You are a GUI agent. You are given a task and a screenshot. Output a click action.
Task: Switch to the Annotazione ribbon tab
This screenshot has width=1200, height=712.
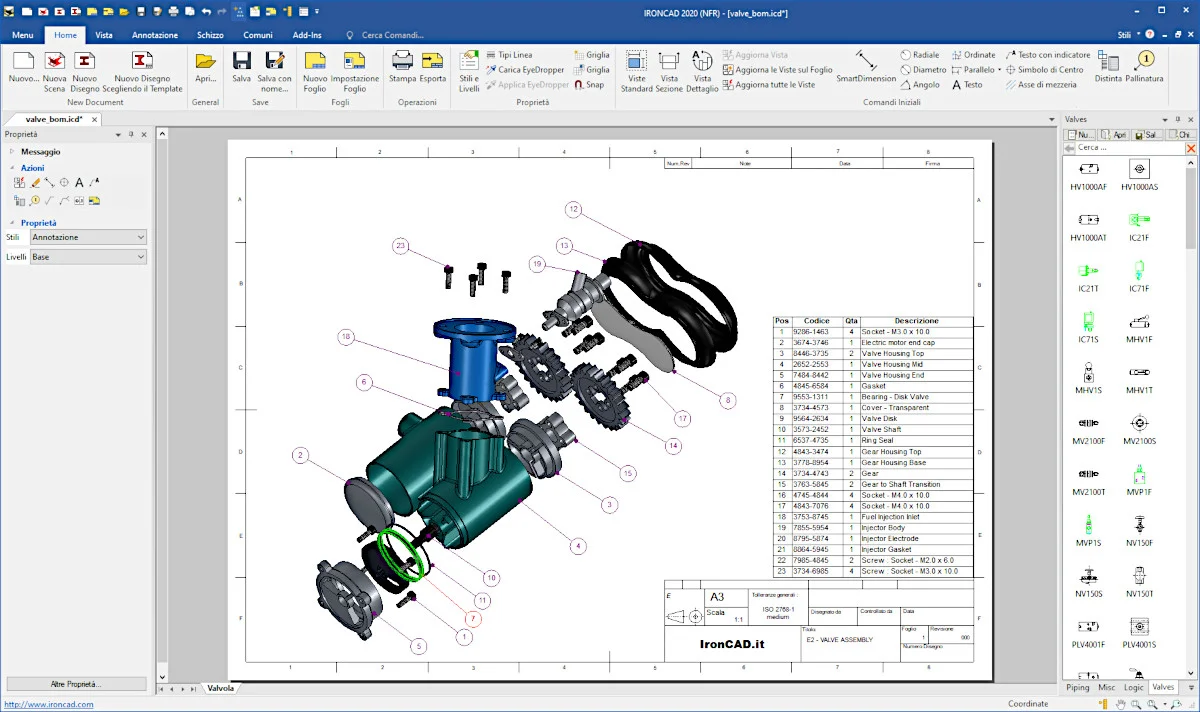(x=155, y=35)
